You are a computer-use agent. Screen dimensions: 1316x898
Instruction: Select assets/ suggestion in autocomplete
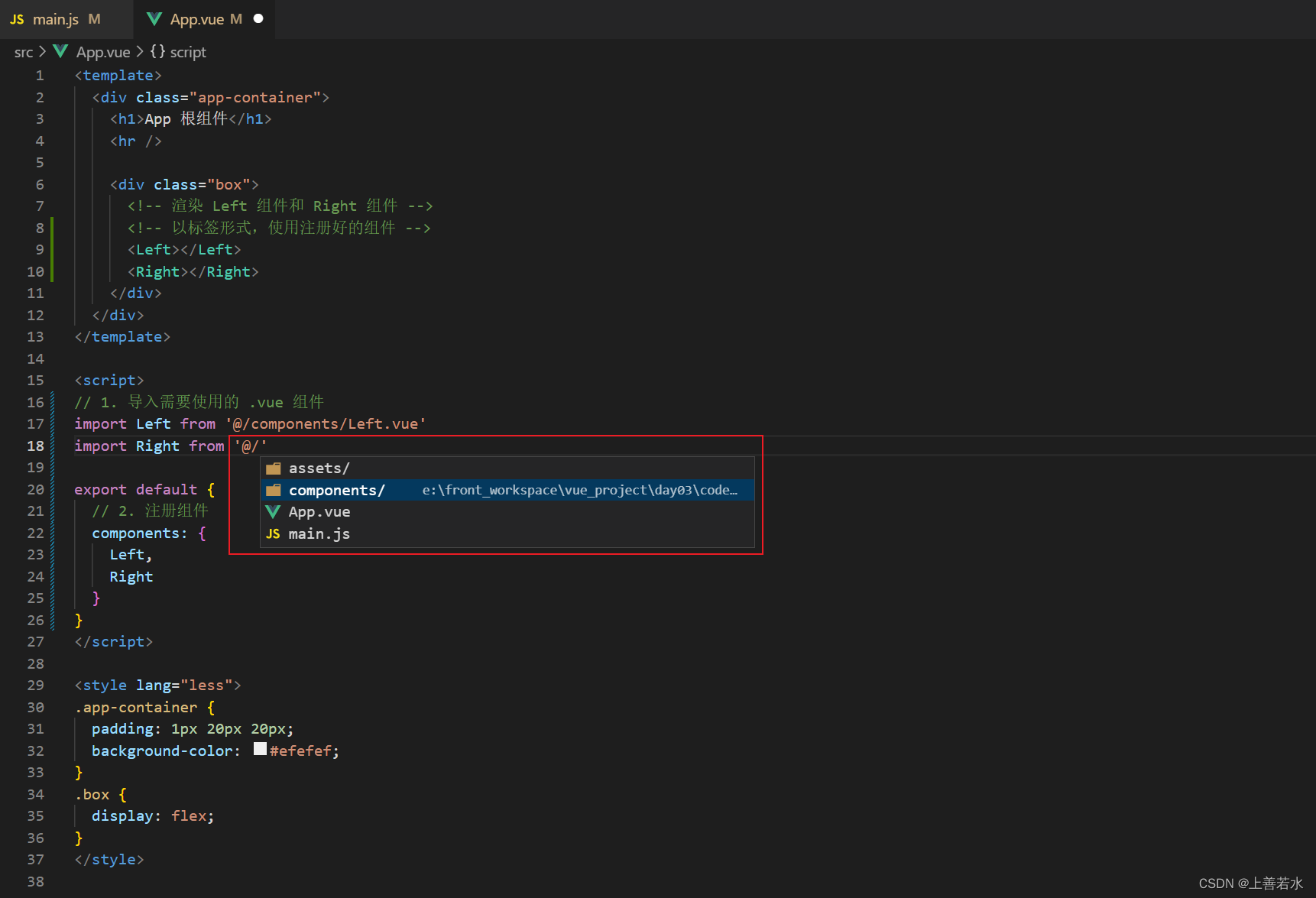(507, 468)
